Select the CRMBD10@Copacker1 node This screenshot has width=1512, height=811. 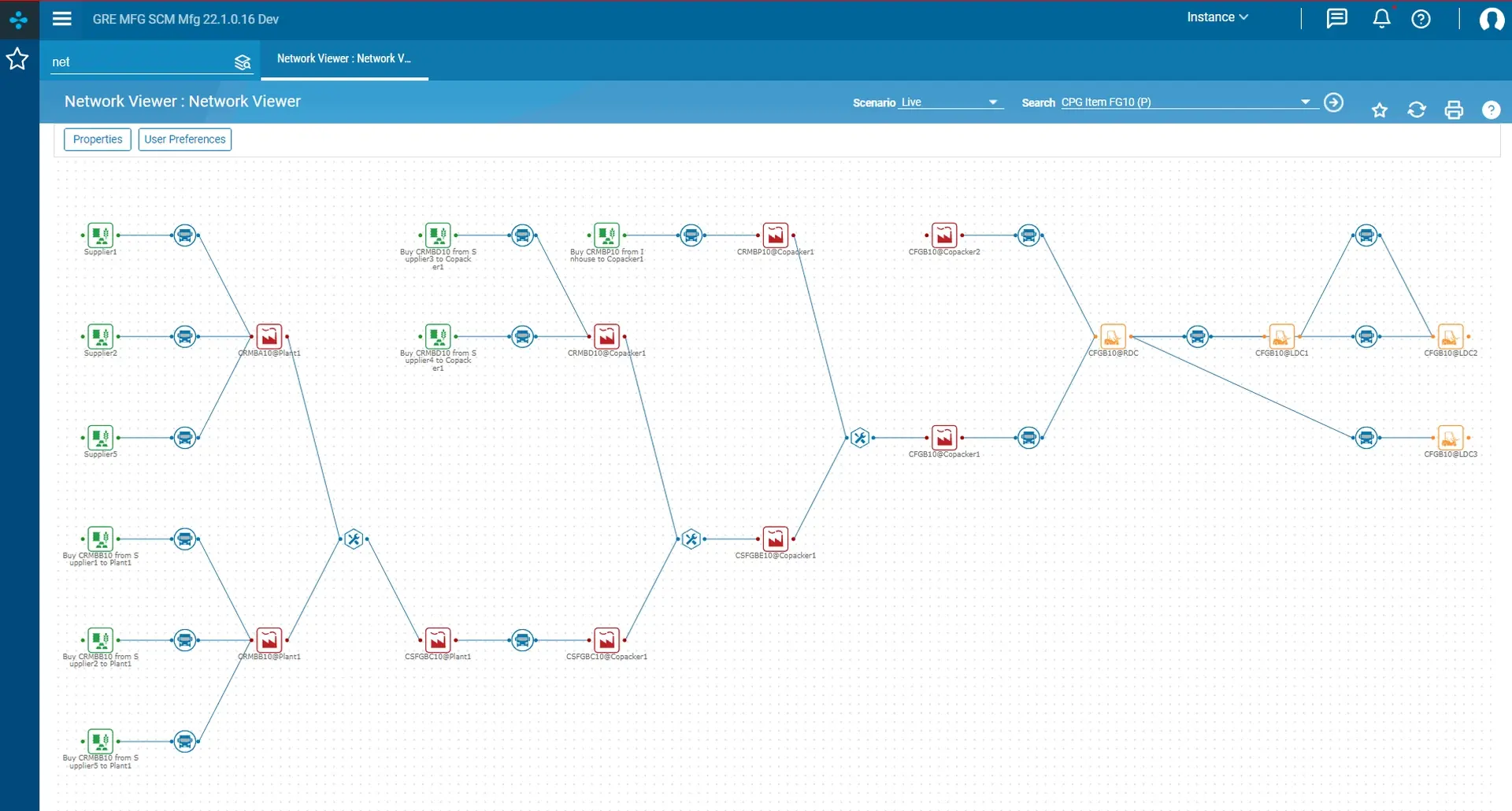(606, 337)
